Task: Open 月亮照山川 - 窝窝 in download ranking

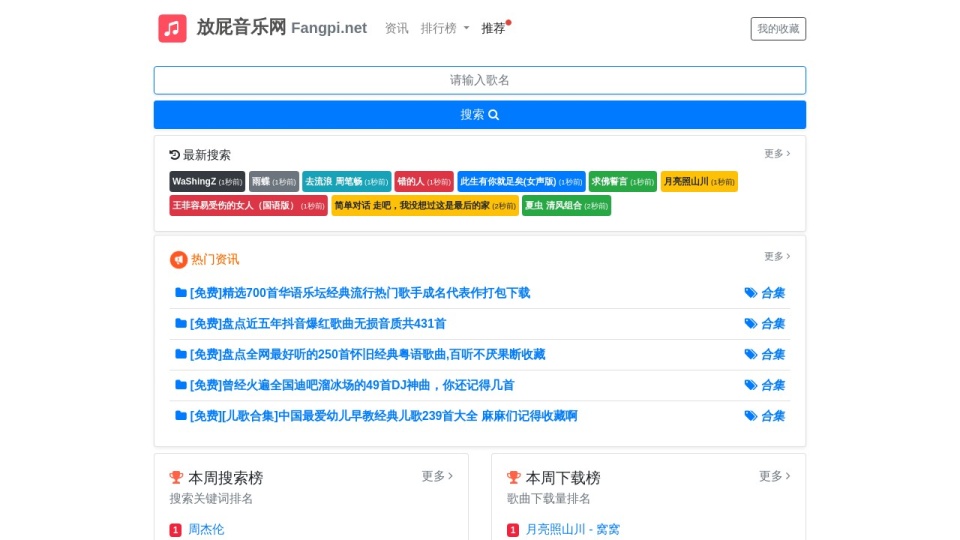Action: point(572,530)
